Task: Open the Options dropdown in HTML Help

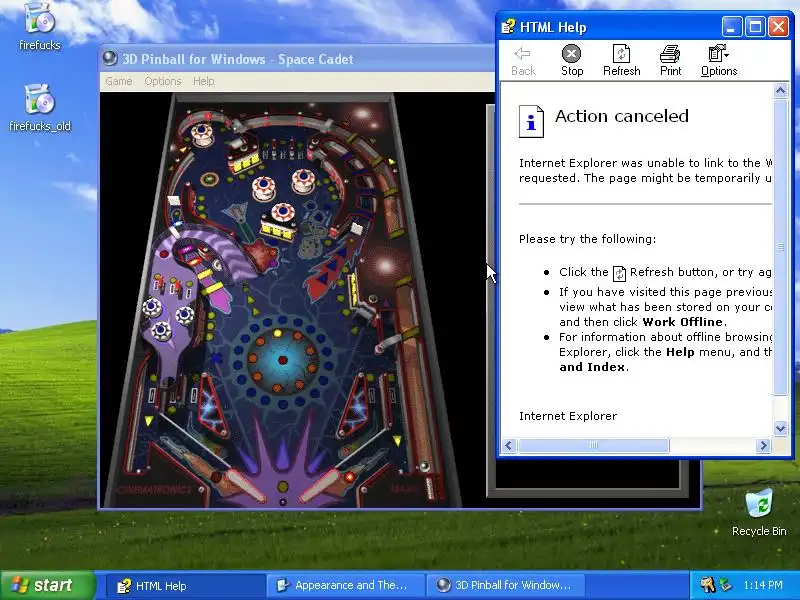Action: tap(719, 61)
